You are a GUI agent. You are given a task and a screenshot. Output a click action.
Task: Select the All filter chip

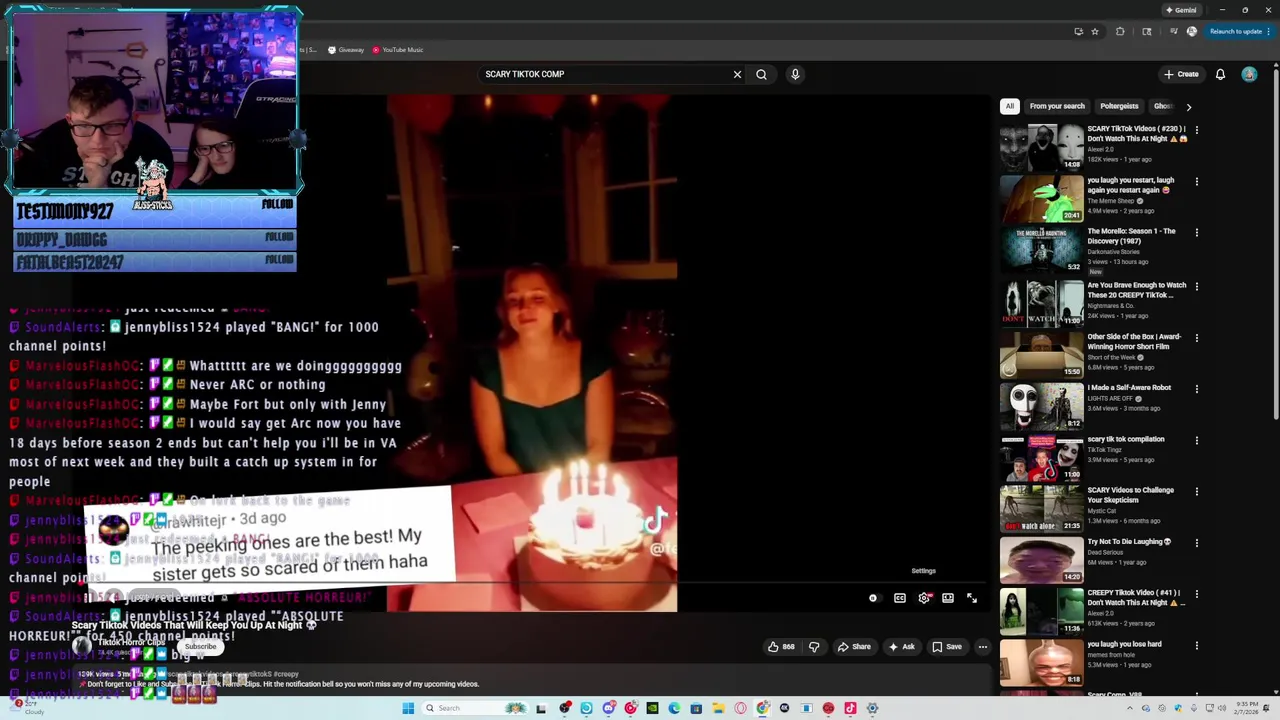[1010, 106]
